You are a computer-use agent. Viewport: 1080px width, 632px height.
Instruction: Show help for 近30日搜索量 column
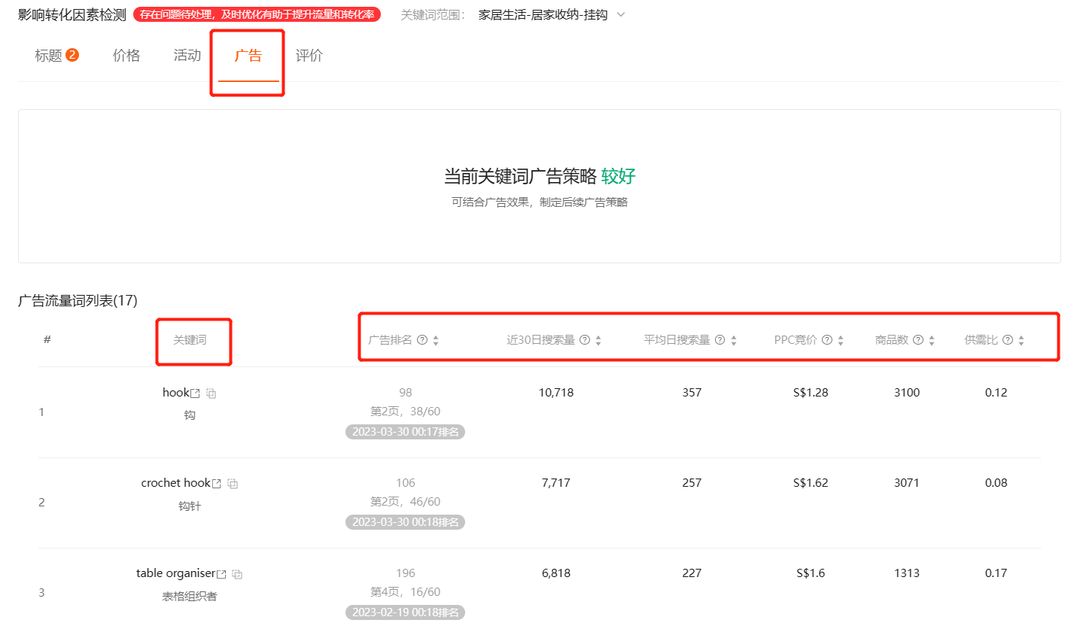click(585, 339)
